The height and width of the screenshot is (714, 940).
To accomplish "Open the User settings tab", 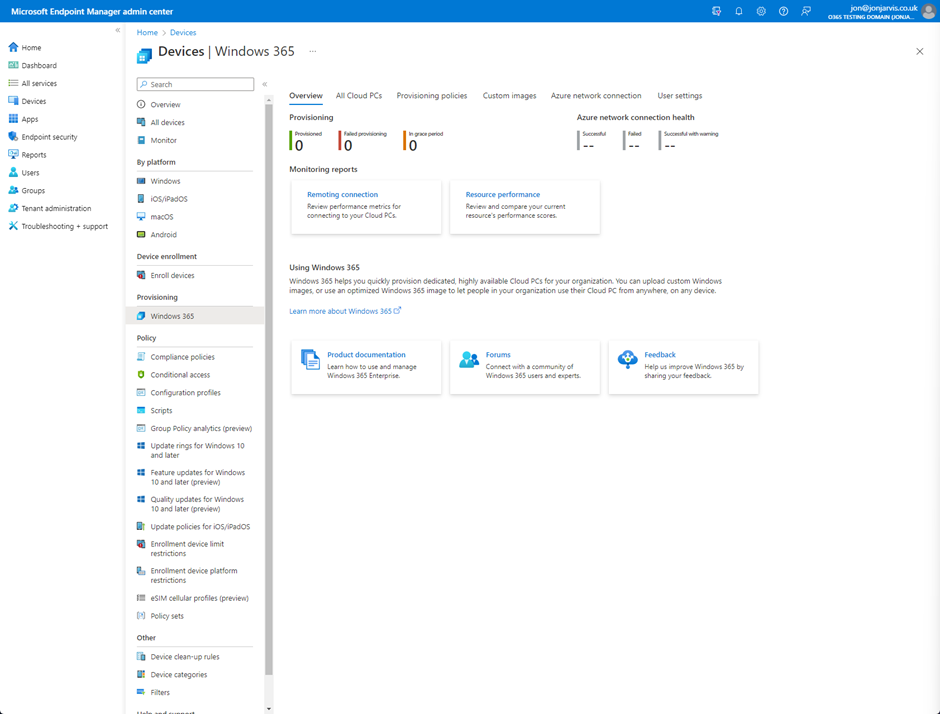I will 680,96.
